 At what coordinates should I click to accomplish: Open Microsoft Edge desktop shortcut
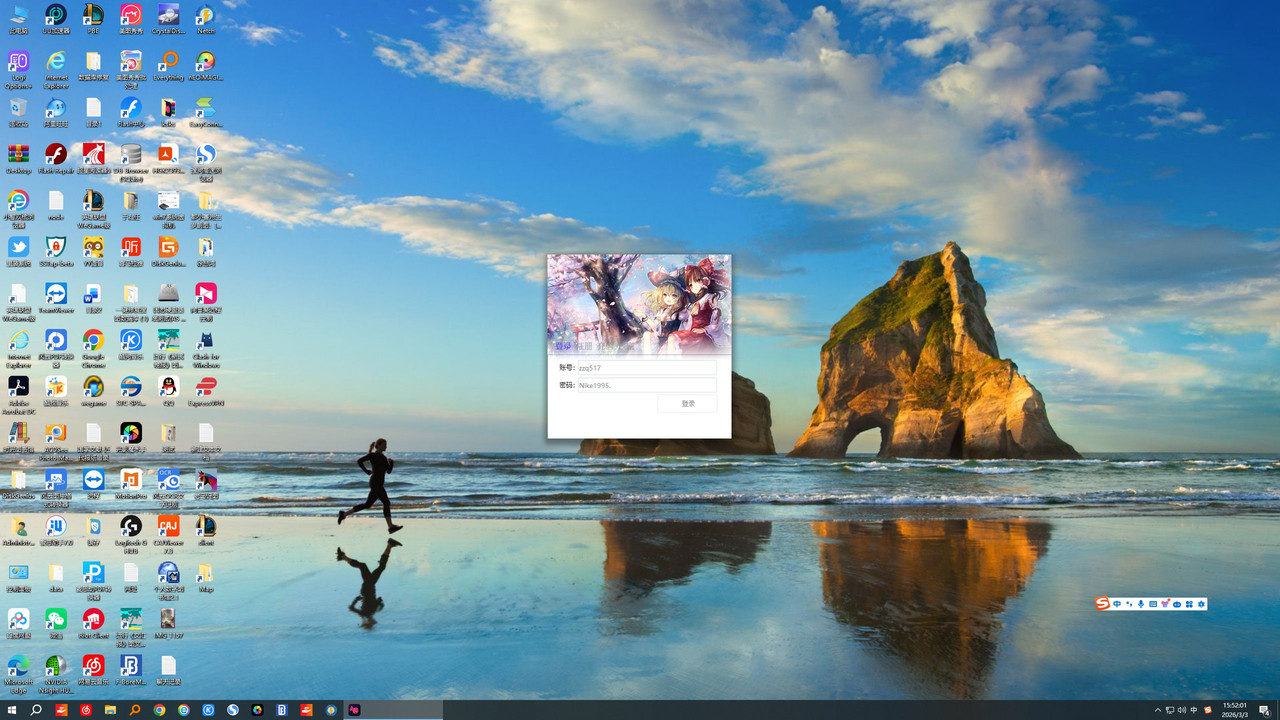[18, 673]
